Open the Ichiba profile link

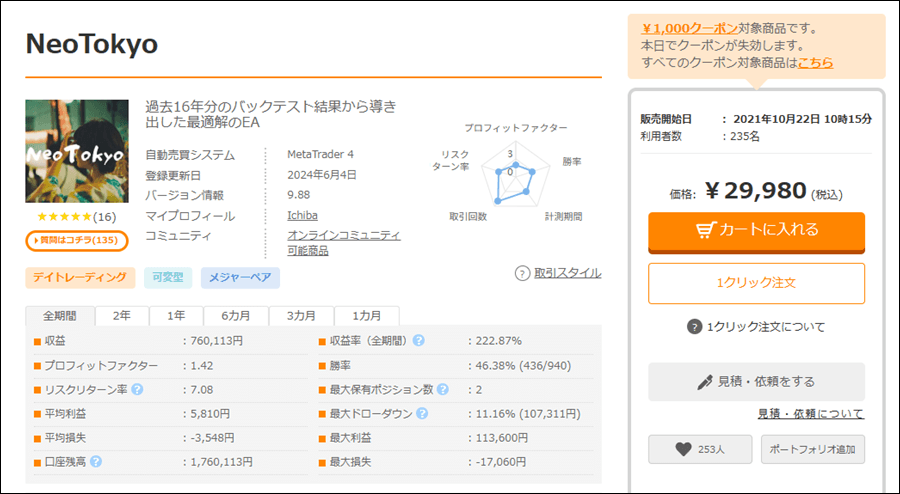click(302, 216)
